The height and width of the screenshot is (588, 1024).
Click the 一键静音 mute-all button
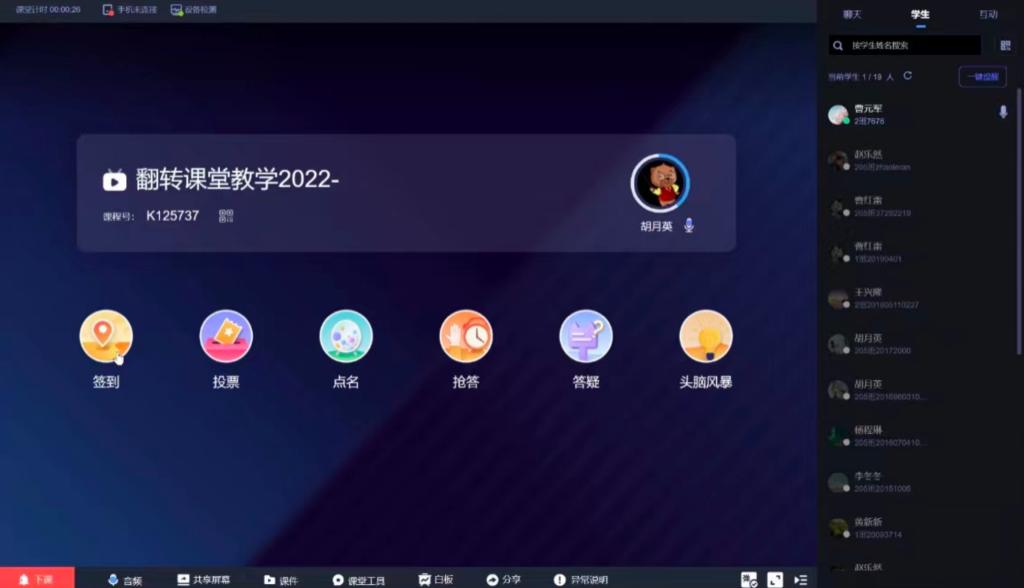(x=982, y=77)
